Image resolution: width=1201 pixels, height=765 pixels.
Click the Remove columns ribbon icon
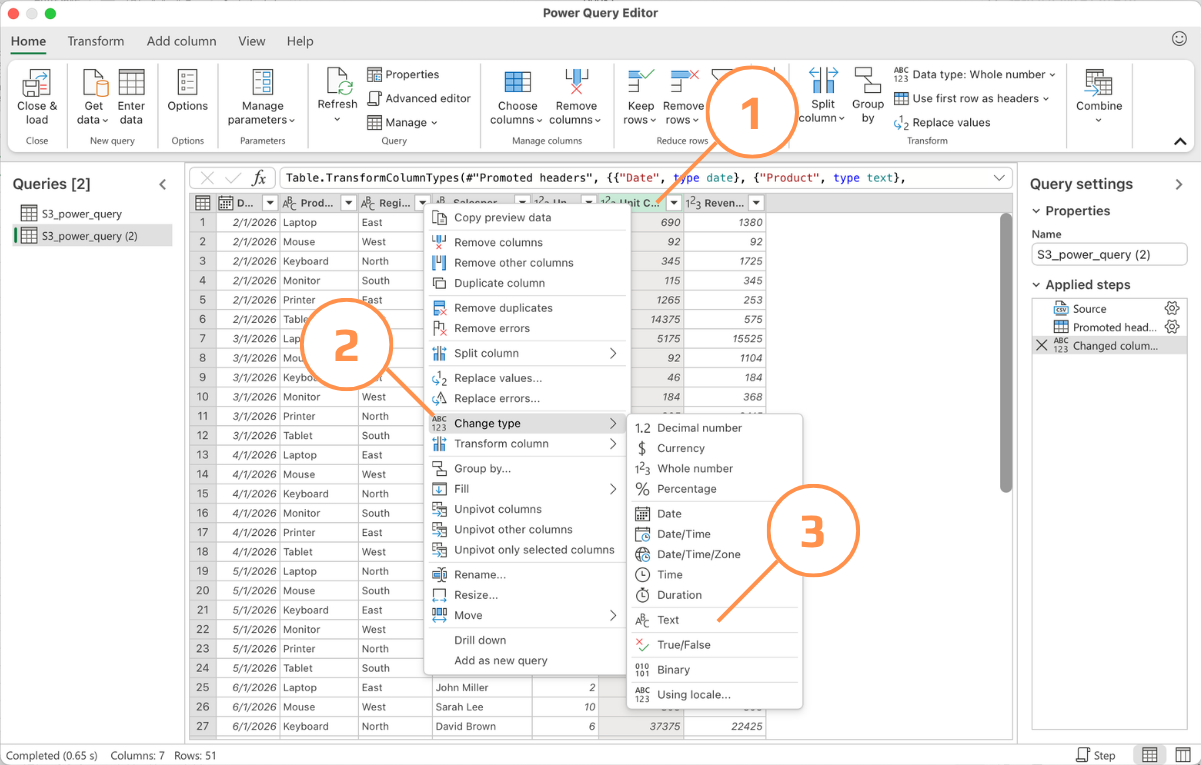(x=576, y=83)
